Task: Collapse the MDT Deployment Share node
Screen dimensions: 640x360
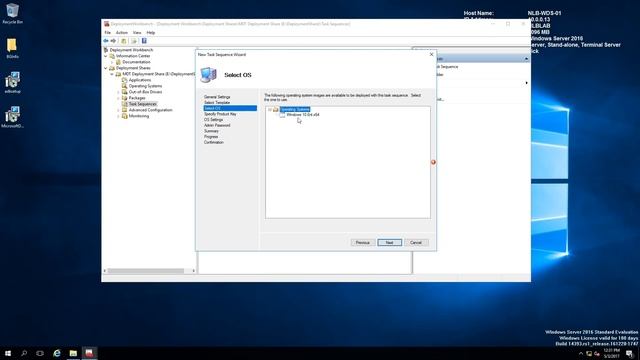Action: [x=112, y=74]
